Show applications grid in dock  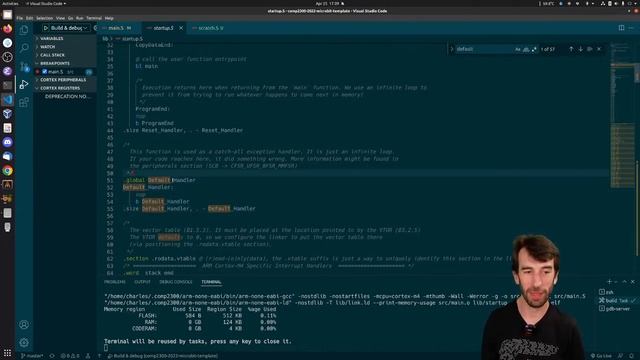(7, 353)
